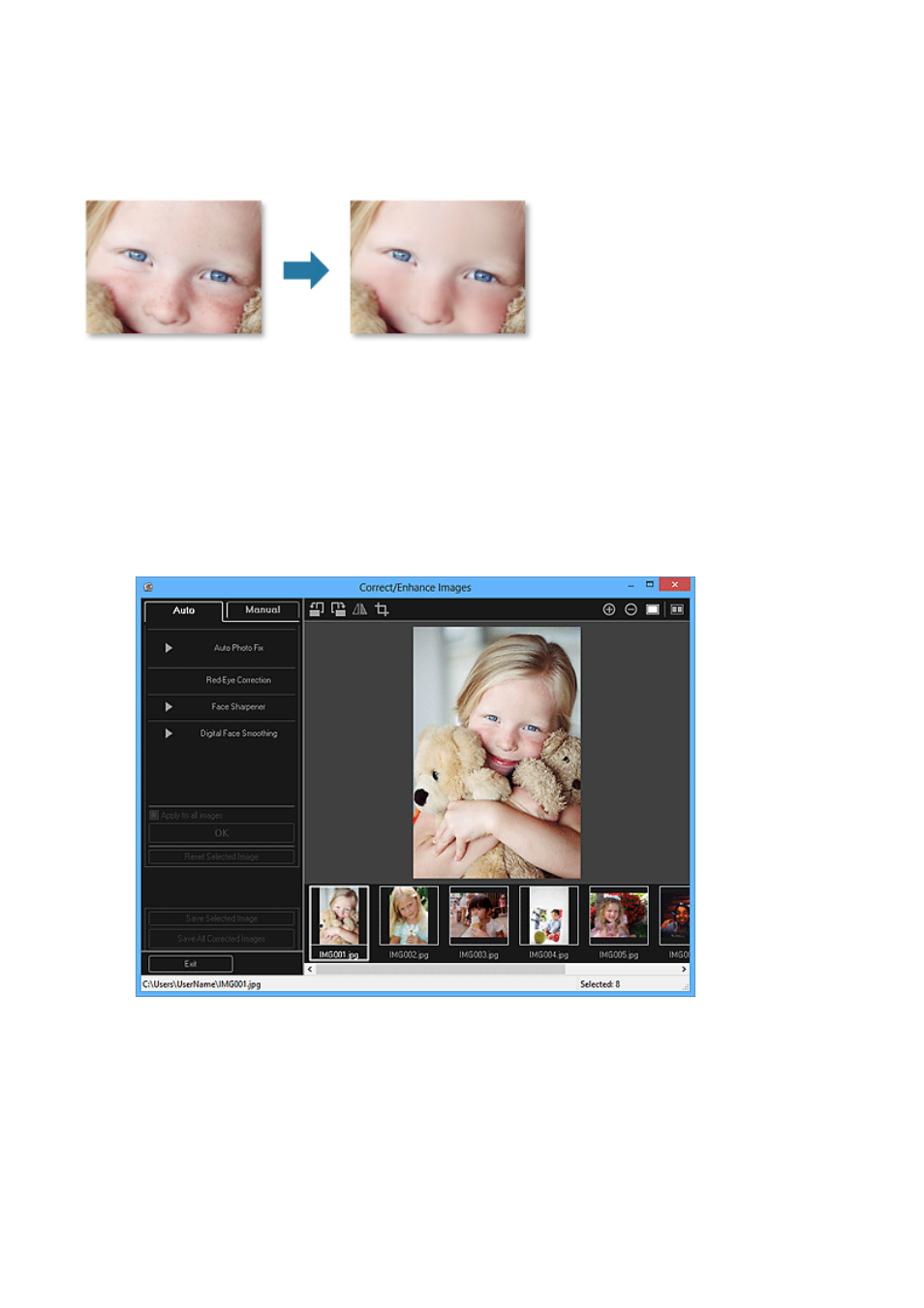Screen dimensions: 924x1308
Task: Click the file path C:\Users\UserName\IMG001.jpg
Action: pos(201,984)
